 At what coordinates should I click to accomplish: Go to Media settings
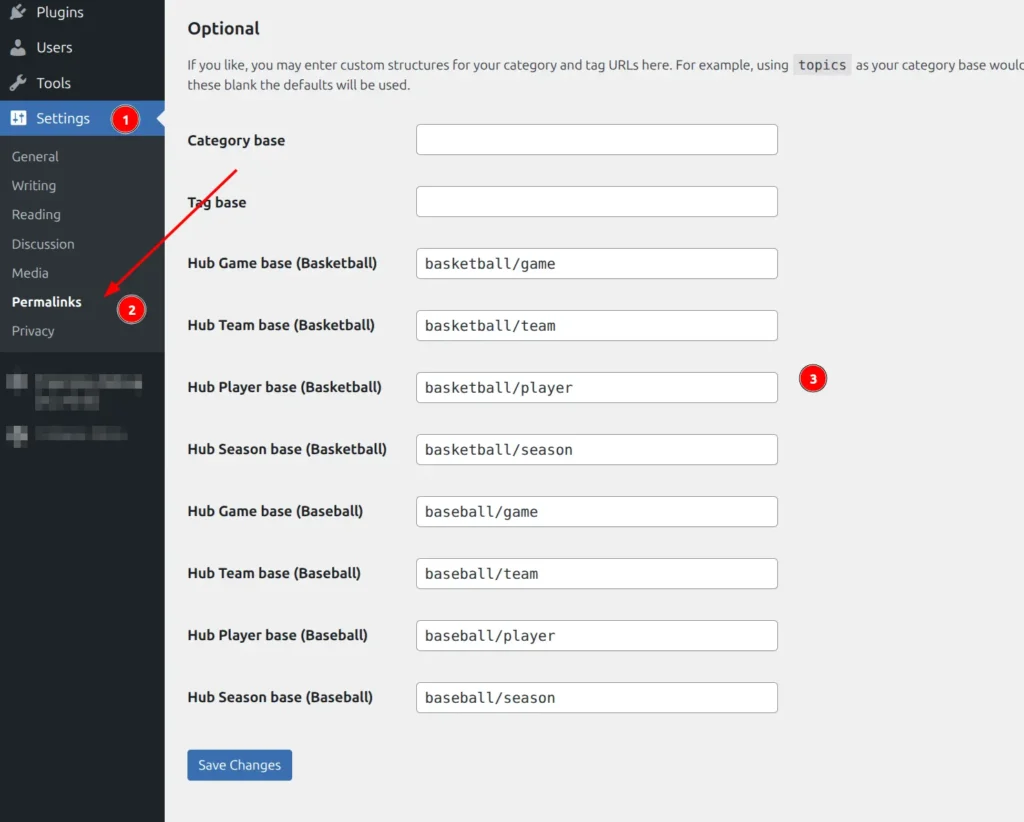30,273
